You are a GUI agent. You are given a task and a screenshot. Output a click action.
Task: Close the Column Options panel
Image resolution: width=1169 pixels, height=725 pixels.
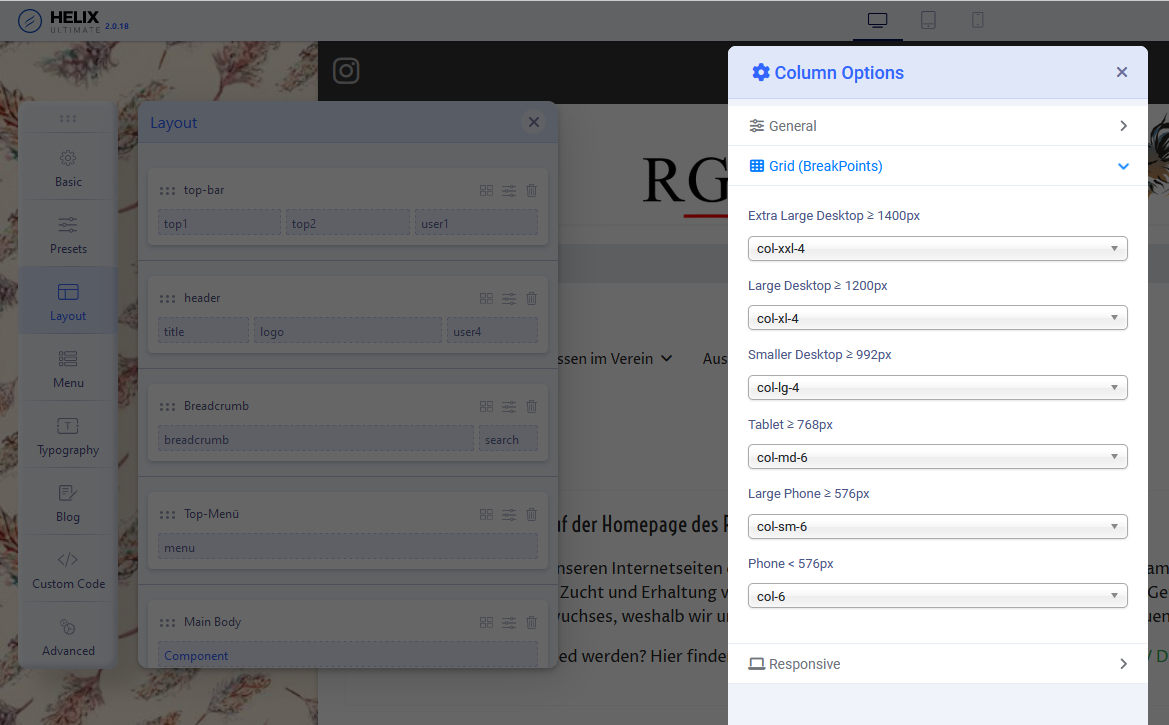click(1121, 72)
